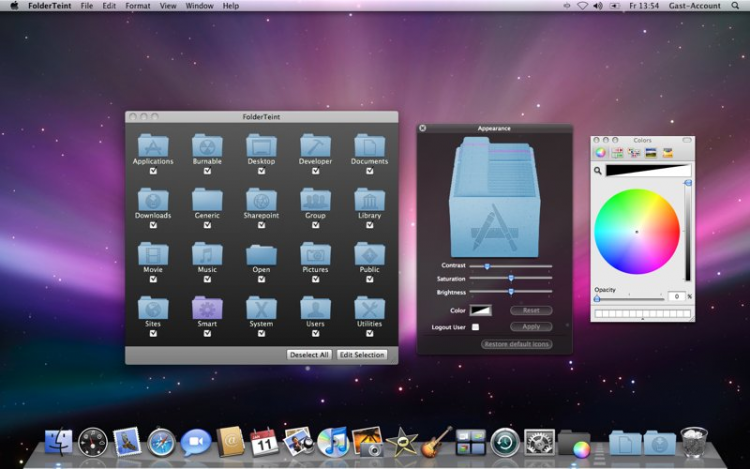Expand the swatch drawer in Colors panel

(642, 321)
